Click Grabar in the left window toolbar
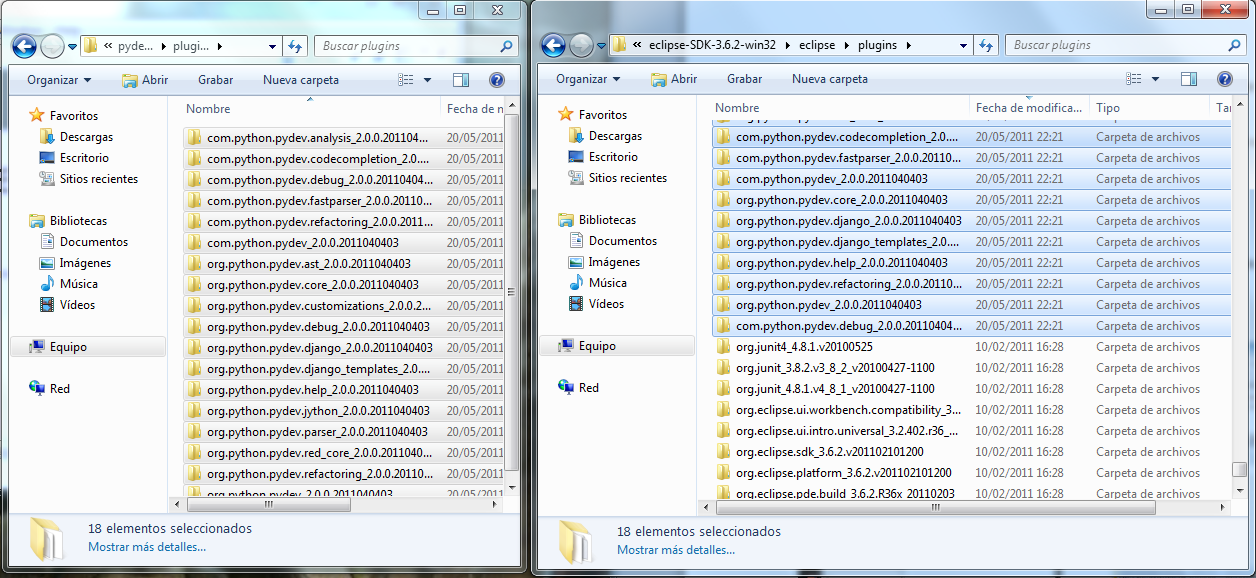 pos(216,80)
